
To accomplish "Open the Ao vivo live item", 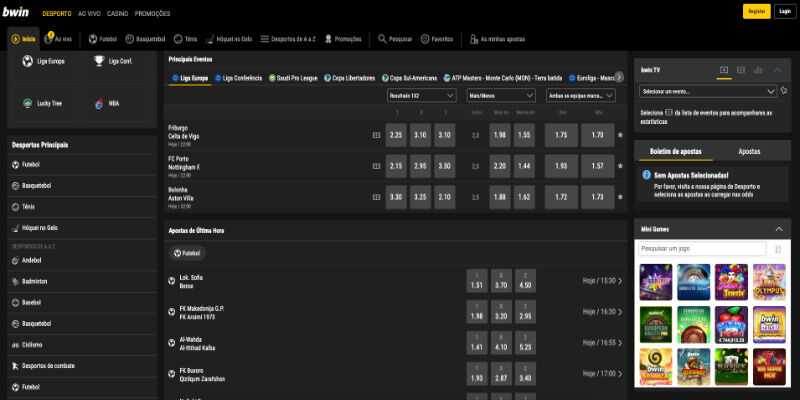I will 58,39.
